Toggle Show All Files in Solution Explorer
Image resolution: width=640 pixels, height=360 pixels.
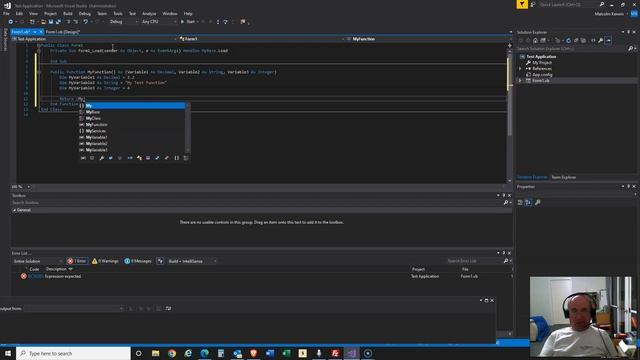pyautogui.click(x=583, y=40)
